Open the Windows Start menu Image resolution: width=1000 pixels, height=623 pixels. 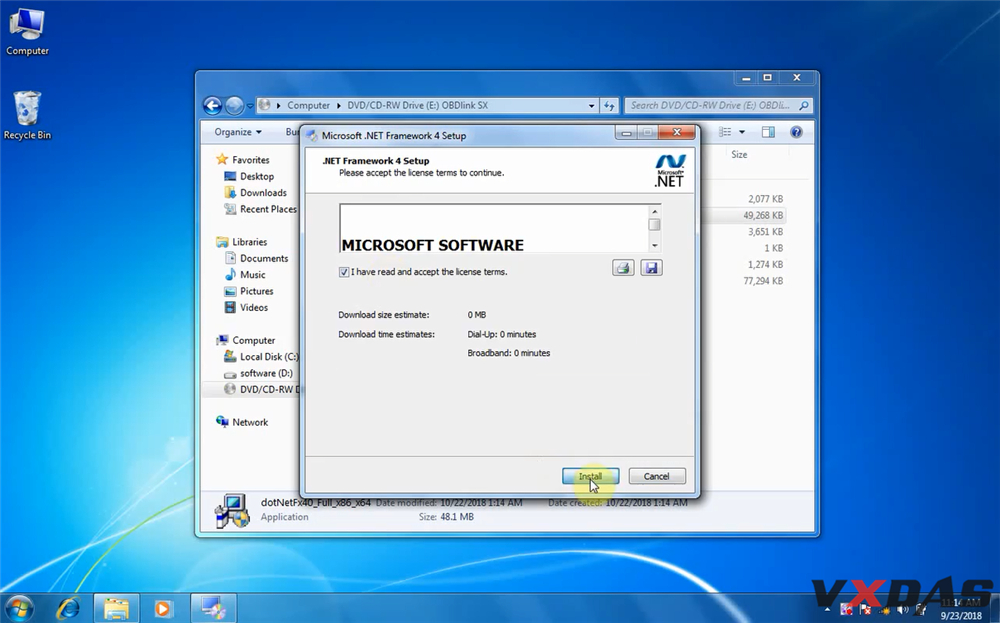pyautogui.click(x=19, y=608)
